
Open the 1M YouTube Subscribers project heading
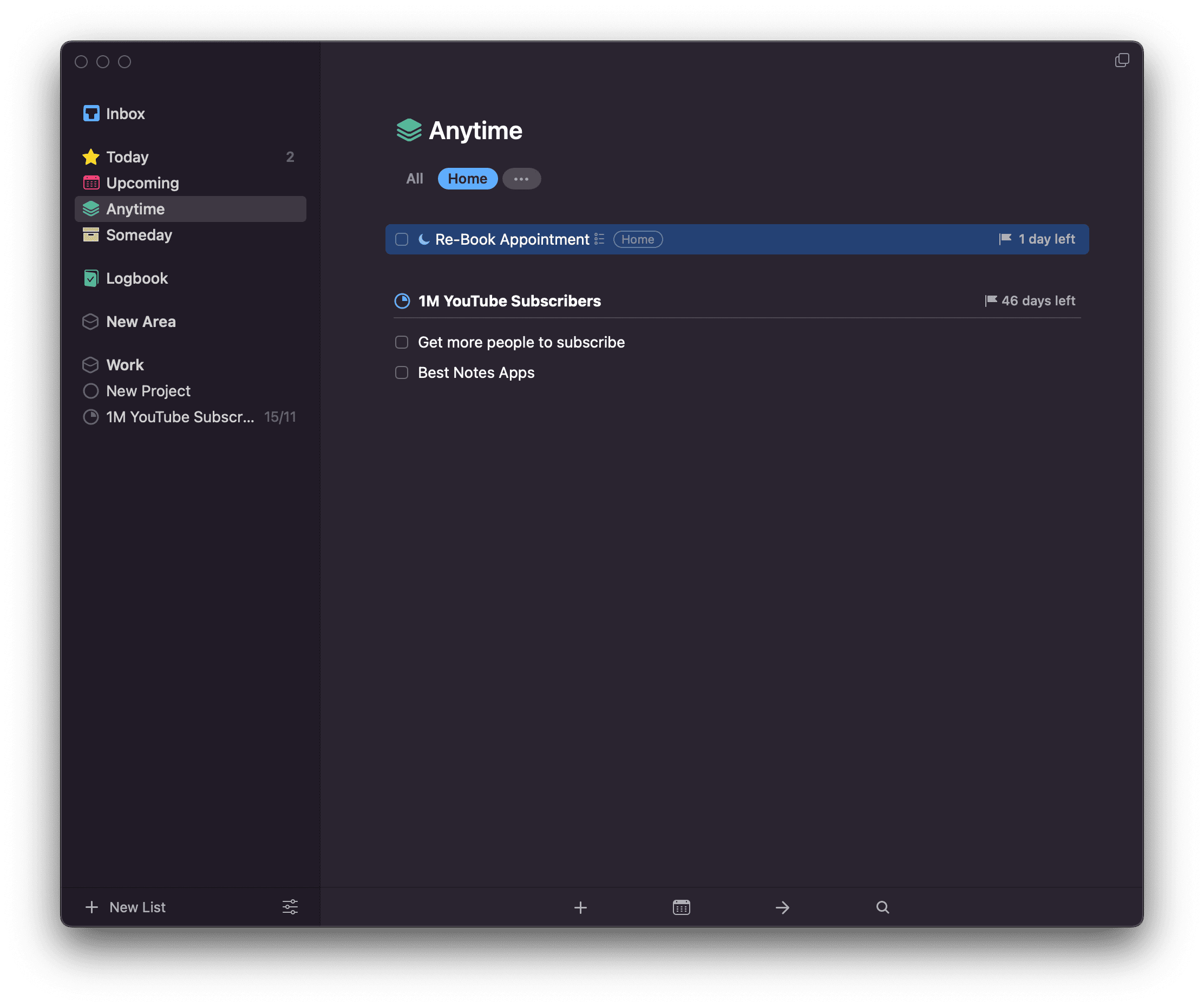(x=509, y=301)
